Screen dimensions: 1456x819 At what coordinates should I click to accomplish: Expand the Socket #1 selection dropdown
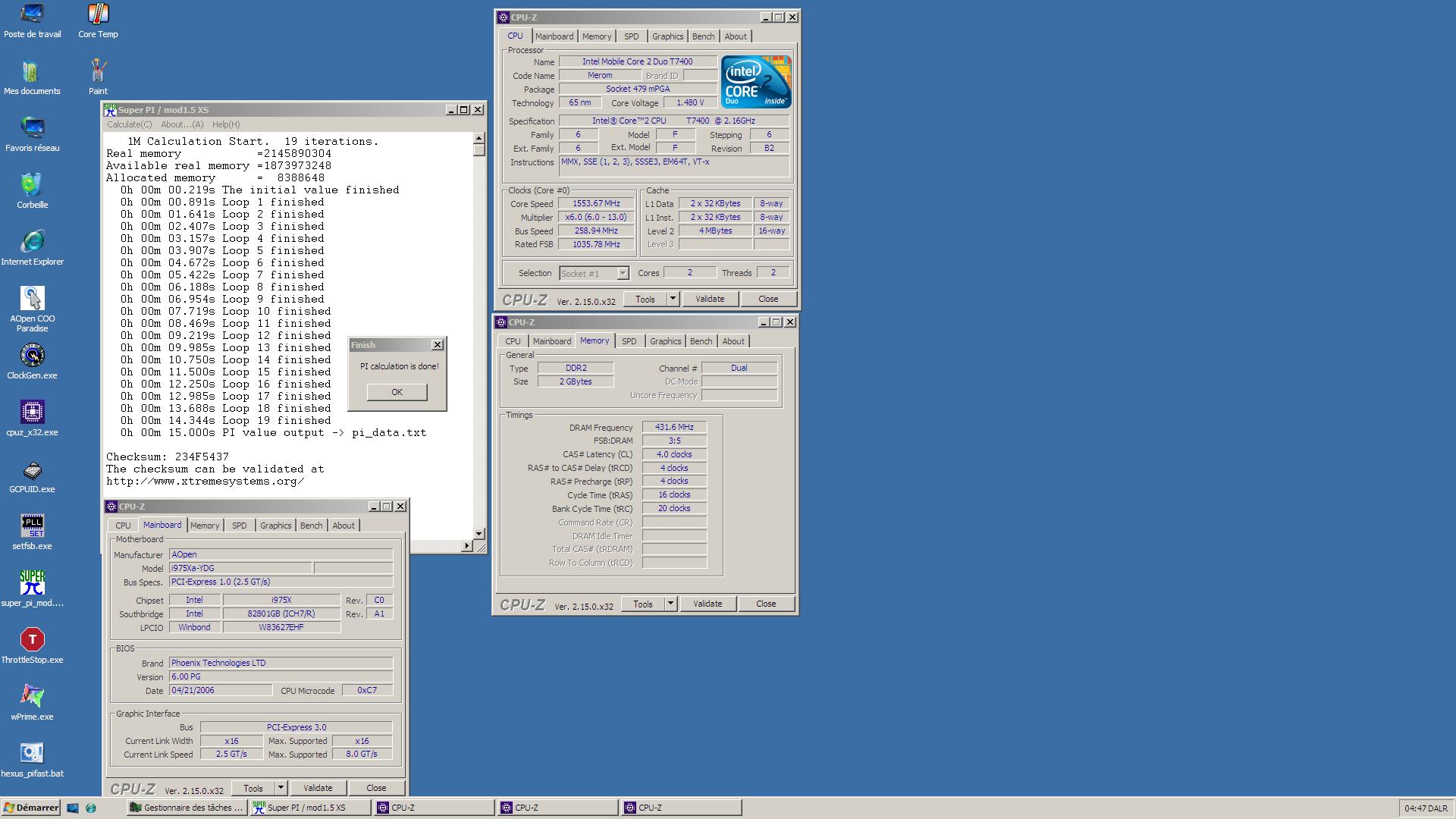coord(623,274)
